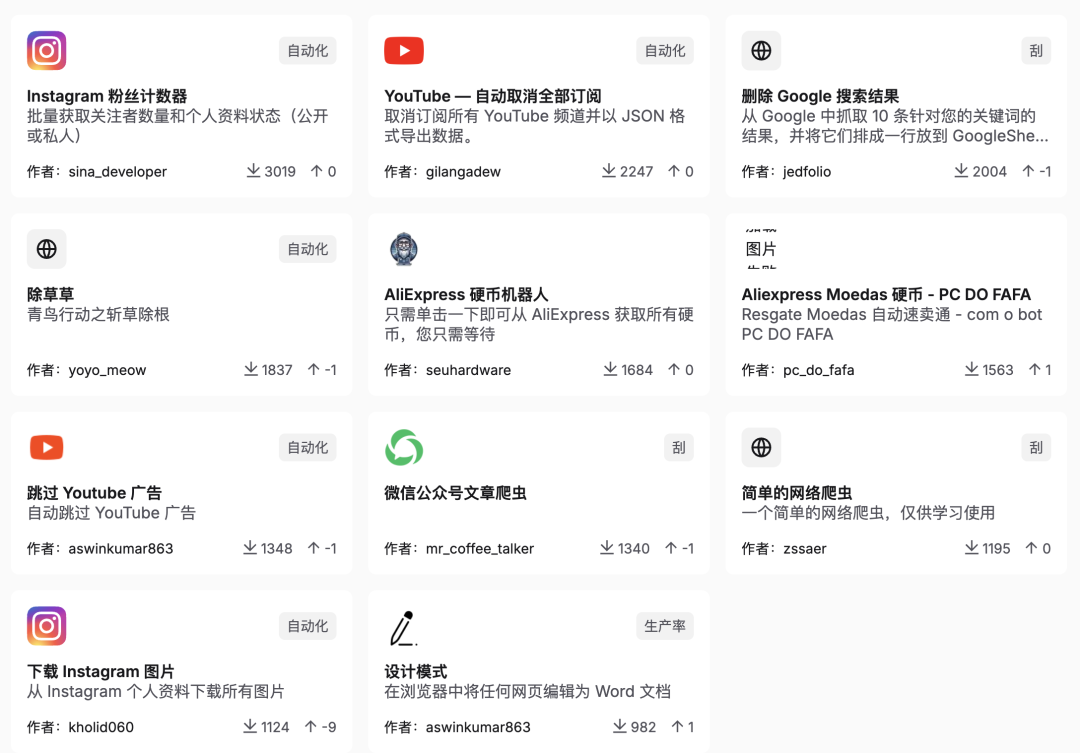Click the globe icon on 除草草 card
The image size is (1080, 753).
tap(46, 249)
